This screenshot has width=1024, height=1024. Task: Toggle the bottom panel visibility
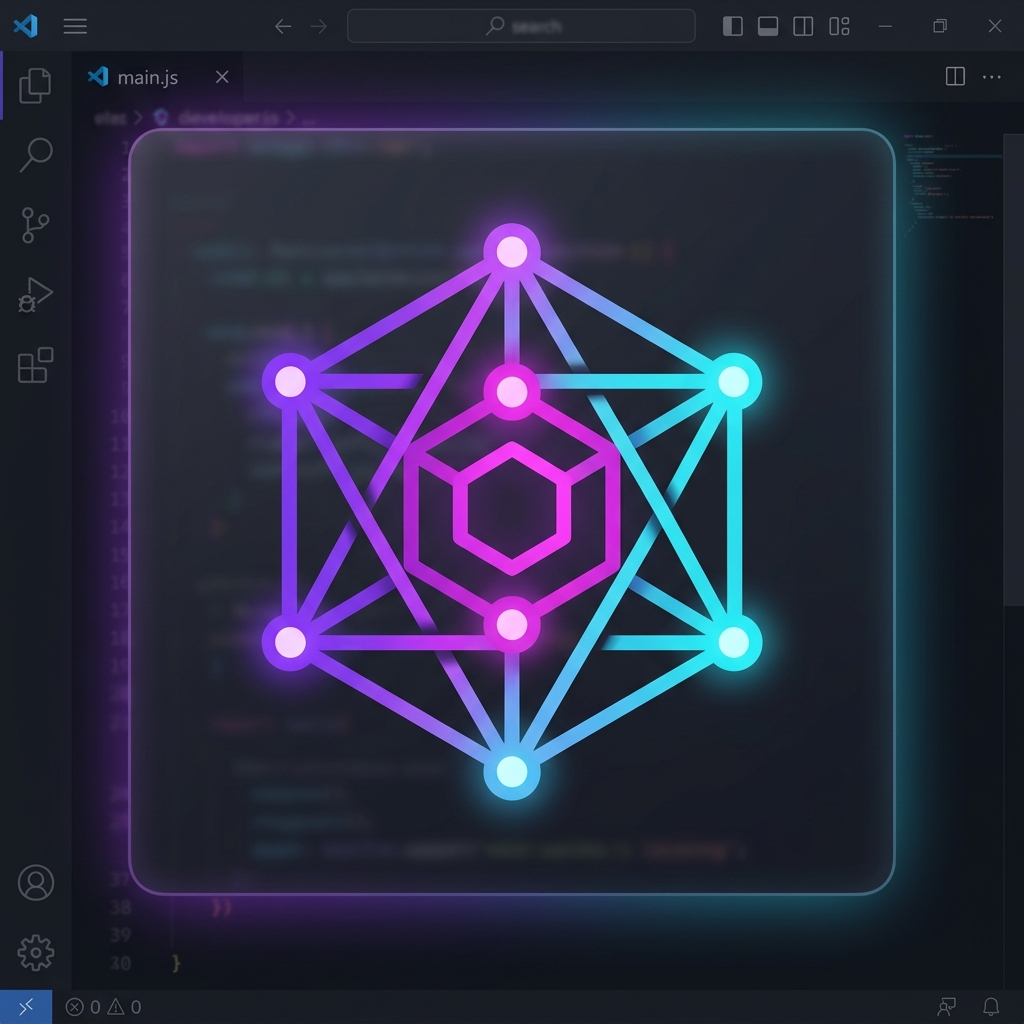tap(768, 27)
